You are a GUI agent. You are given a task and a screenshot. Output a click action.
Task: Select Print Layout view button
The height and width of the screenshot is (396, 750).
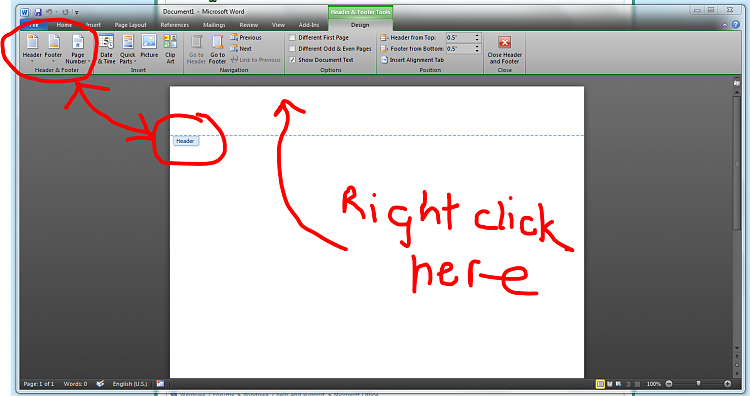(x=600, y=384)
